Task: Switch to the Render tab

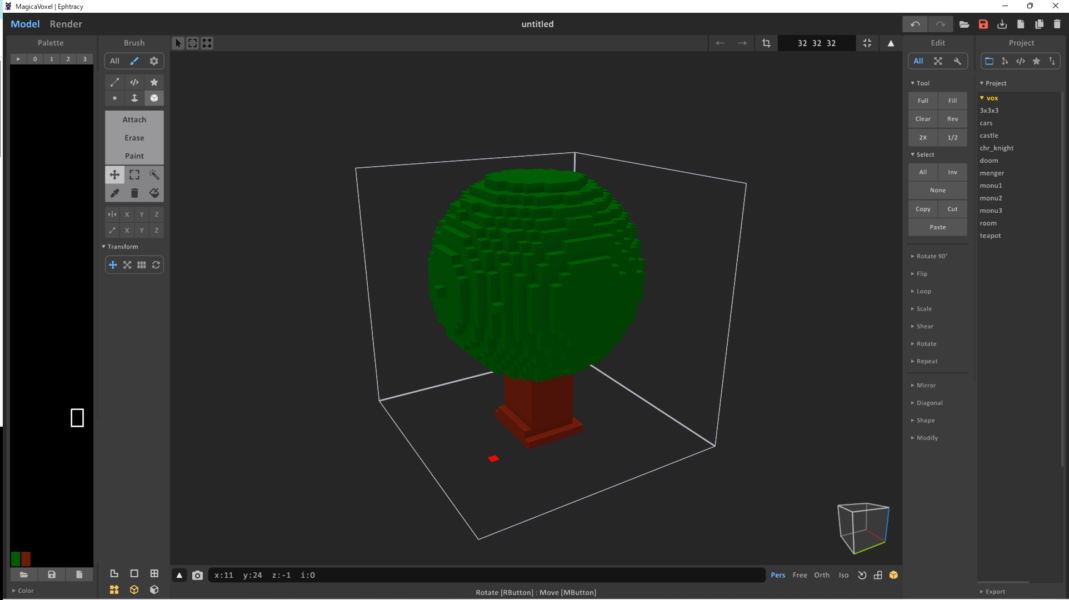Action: [65, 24]
